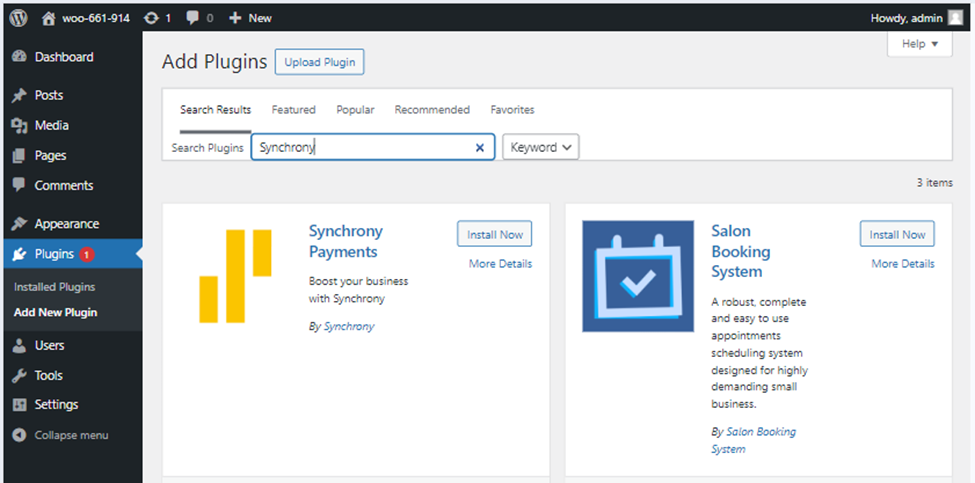975x483 pixels.
Task: View More Details for Salon Booking System
Action: 902,264
